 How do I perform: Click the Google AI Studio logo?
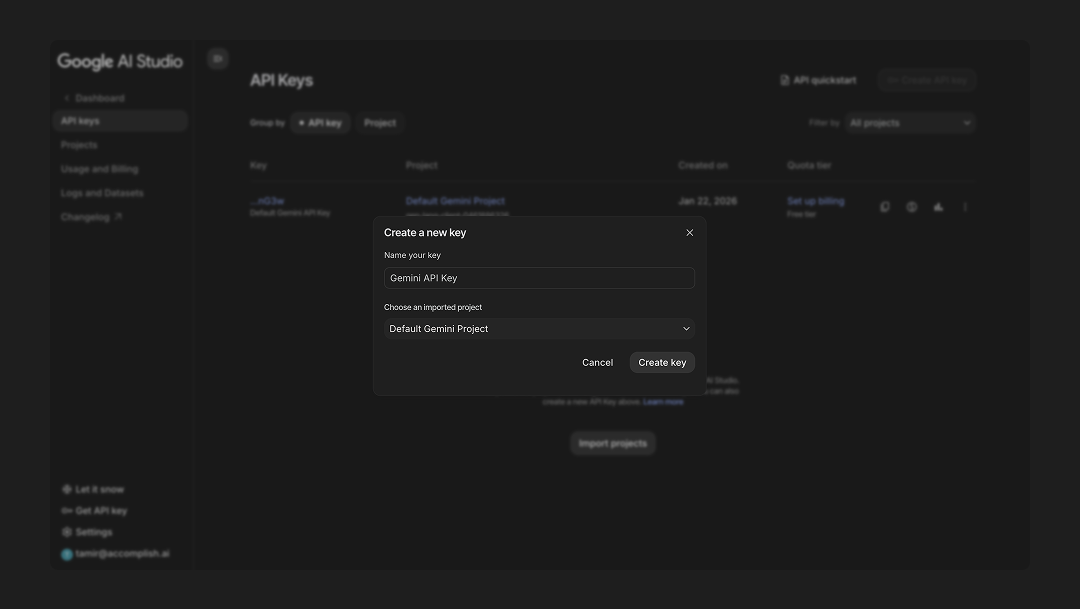120,61
